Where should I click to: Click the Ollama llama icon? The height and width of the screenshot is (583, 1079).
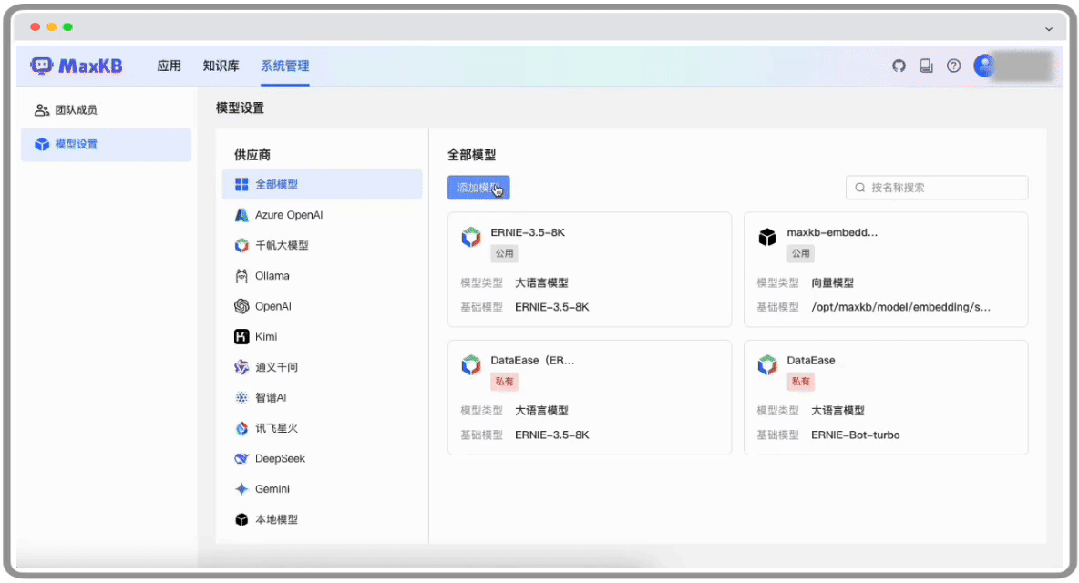click(x=242, y=276)
